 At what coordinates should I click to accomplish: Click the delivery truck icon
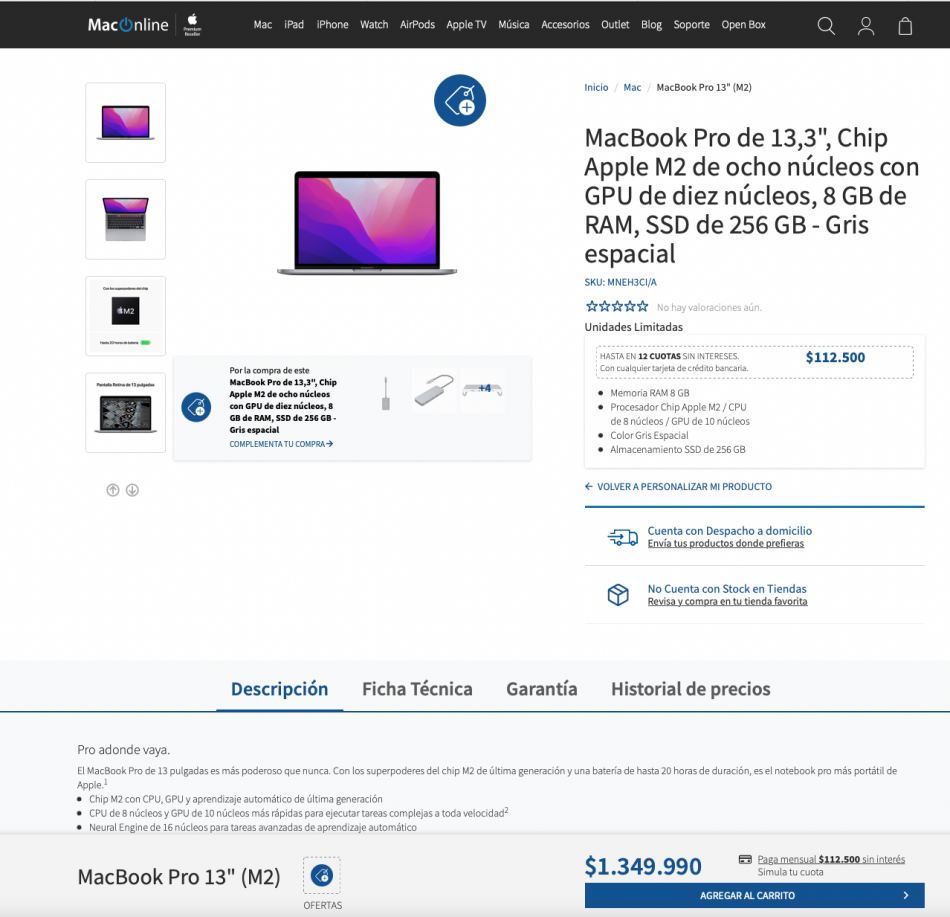pyautogui.click(x=622, y=537)
